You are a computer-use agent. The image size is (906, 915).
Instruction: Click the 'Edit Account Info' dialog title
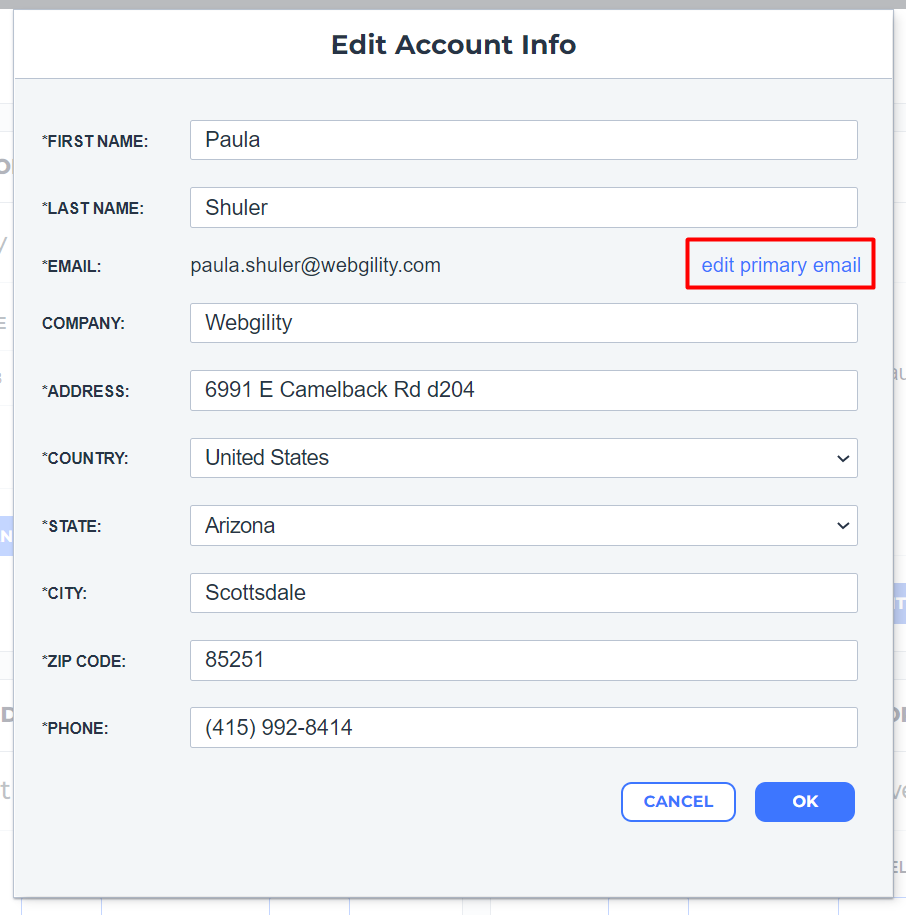point(453,45)
